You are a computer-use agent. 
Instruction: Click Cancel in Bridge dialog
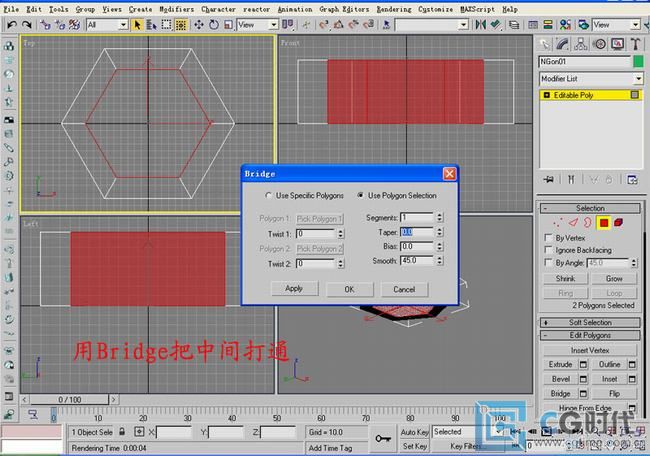click(x=404, y=289)
